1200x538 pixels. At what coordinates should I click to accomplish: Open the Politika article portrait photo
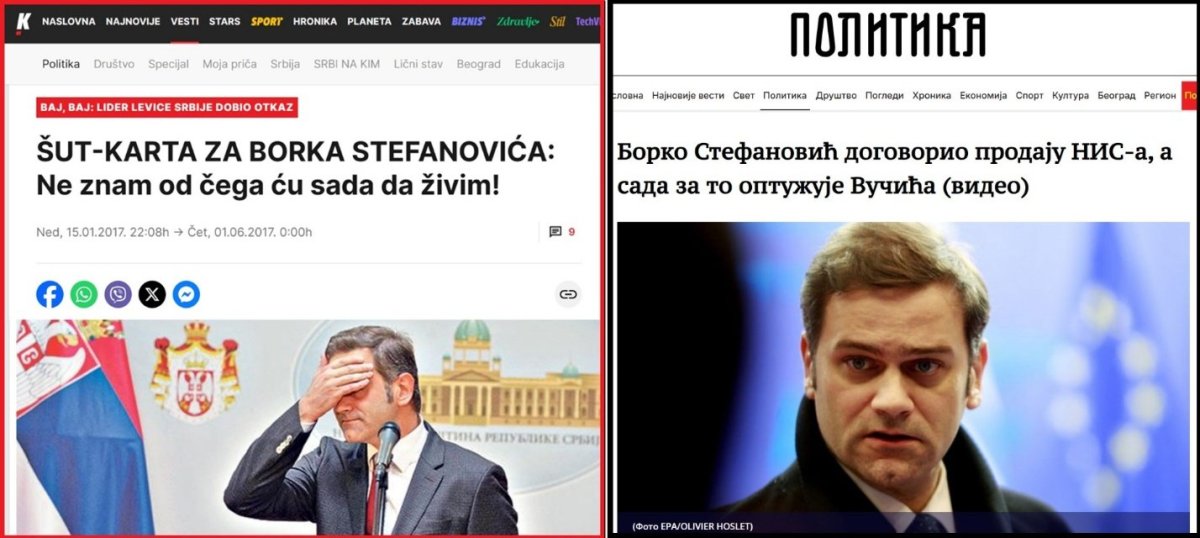906,377
